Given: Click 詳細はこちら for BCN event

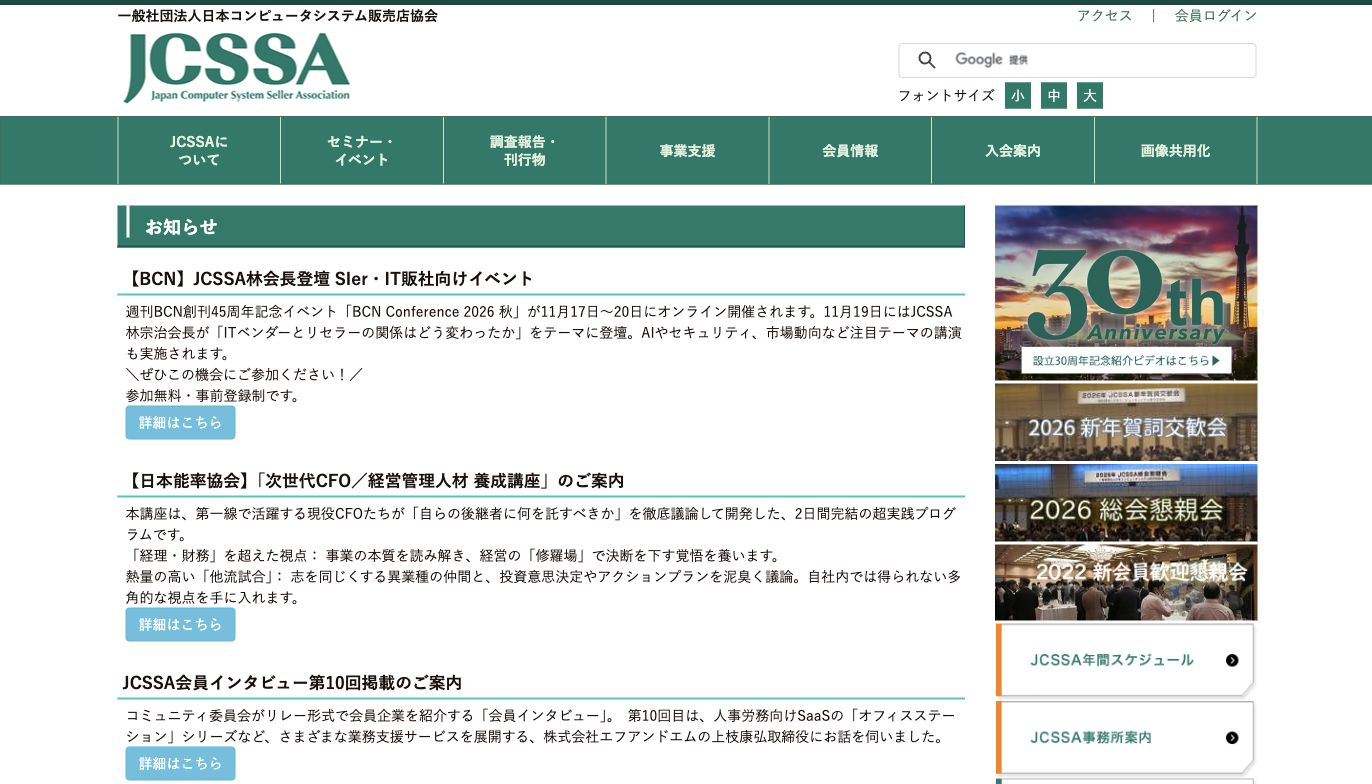Looking at the screenshot, I should point(180,422).
